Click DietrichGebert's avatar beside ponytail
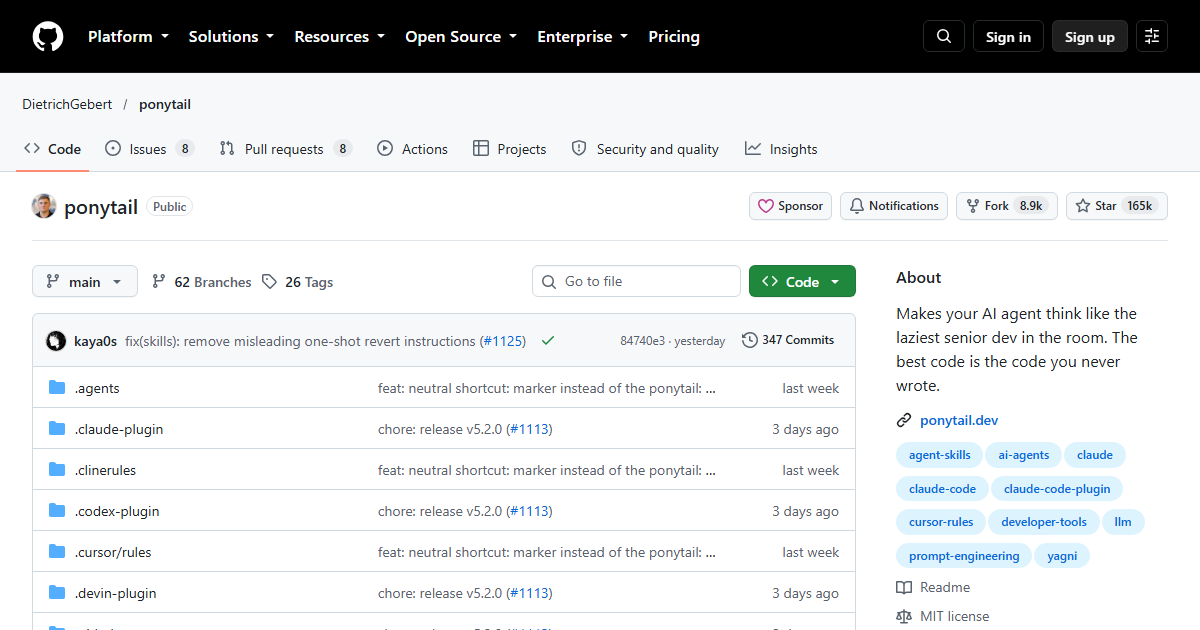 click(44, 206)
